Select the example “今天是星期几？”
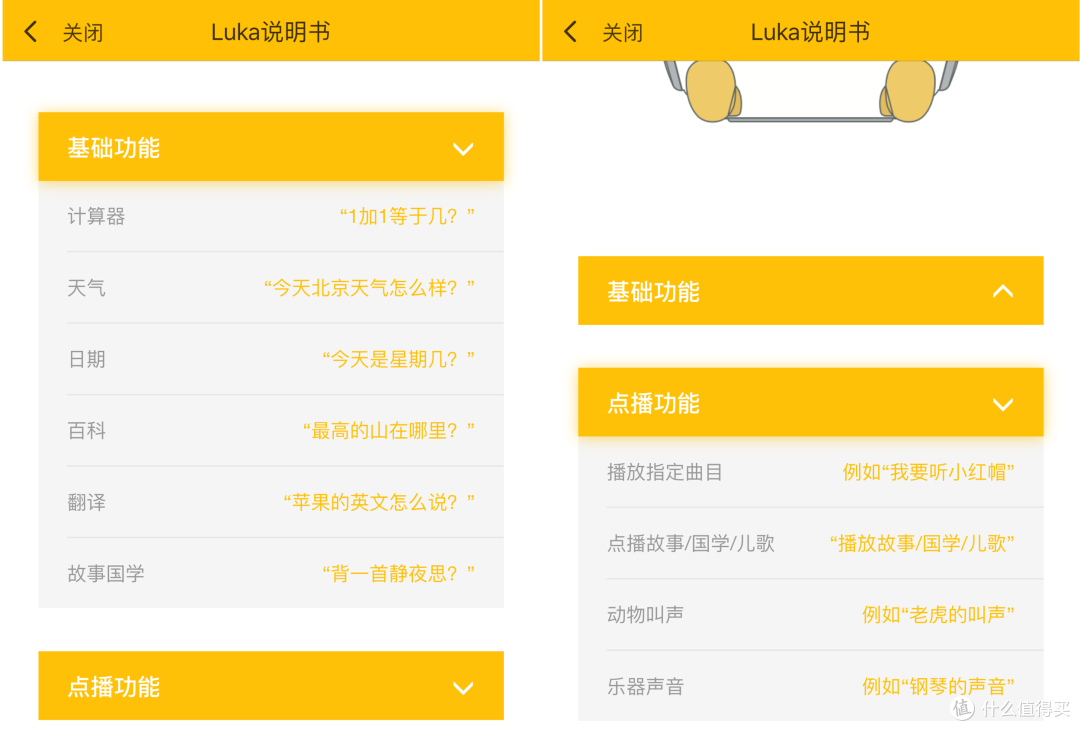Screen dimensions: 1080x731 (x=399, y=359)
